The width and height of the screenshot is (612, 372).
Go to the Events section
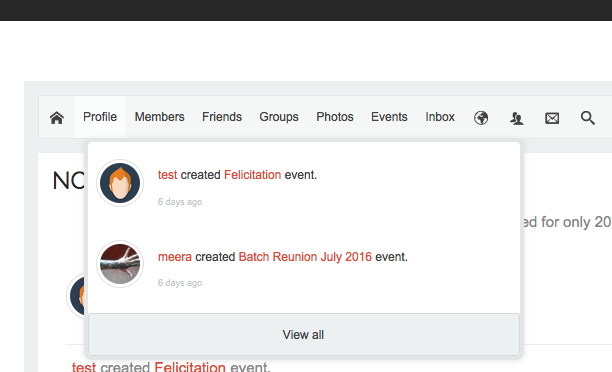pyautogui.click(x=389, y=117)
